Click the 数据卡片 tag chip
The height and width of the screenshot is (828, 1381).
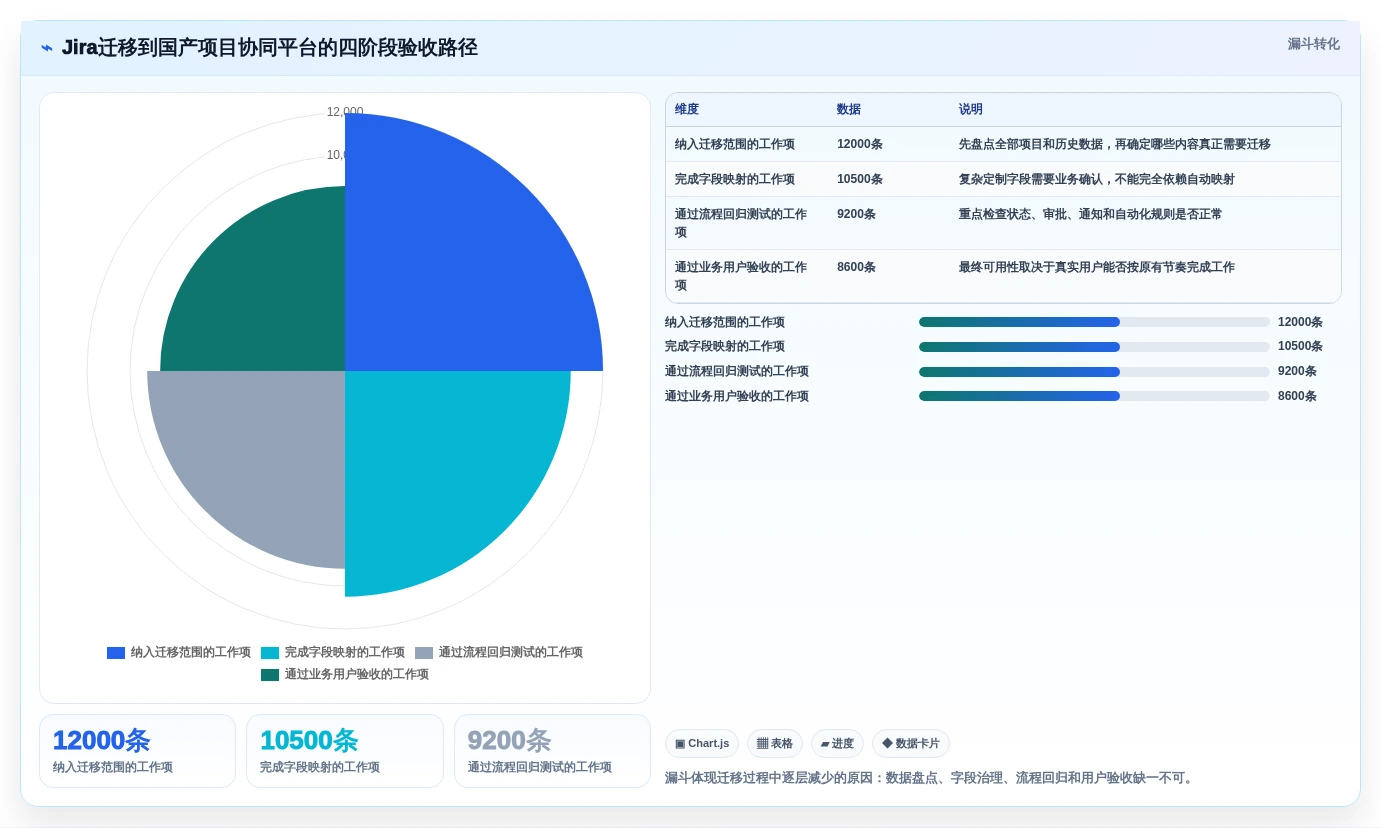coord(911,743)
